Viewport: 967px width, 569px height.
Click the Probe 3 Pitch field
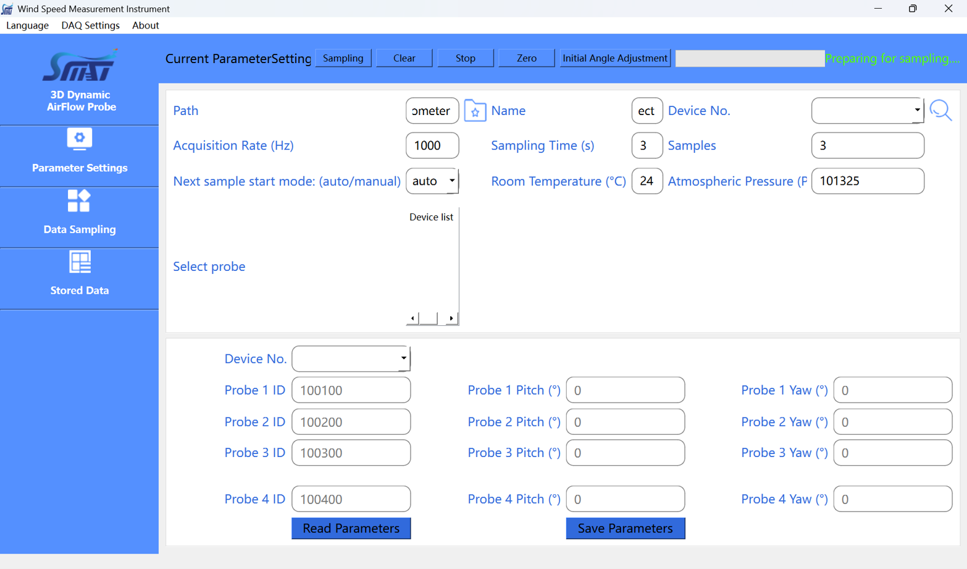tap(625, 452)
